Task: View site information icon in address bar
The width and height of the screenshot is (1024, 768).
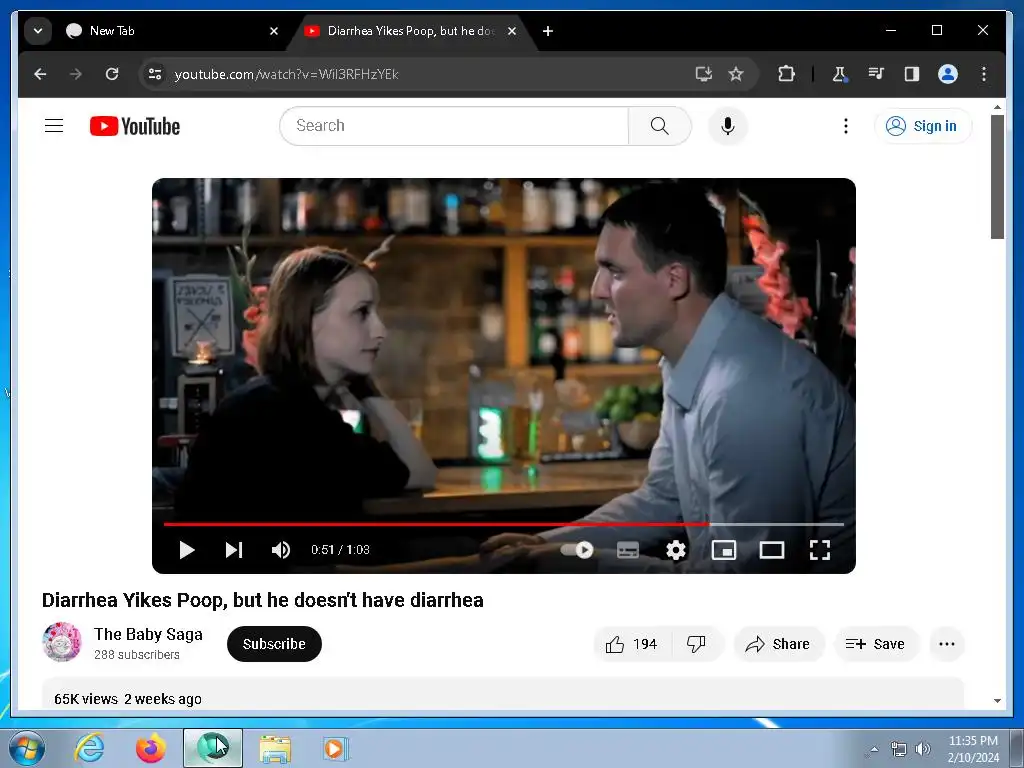Action: click(x=155, y=74)
